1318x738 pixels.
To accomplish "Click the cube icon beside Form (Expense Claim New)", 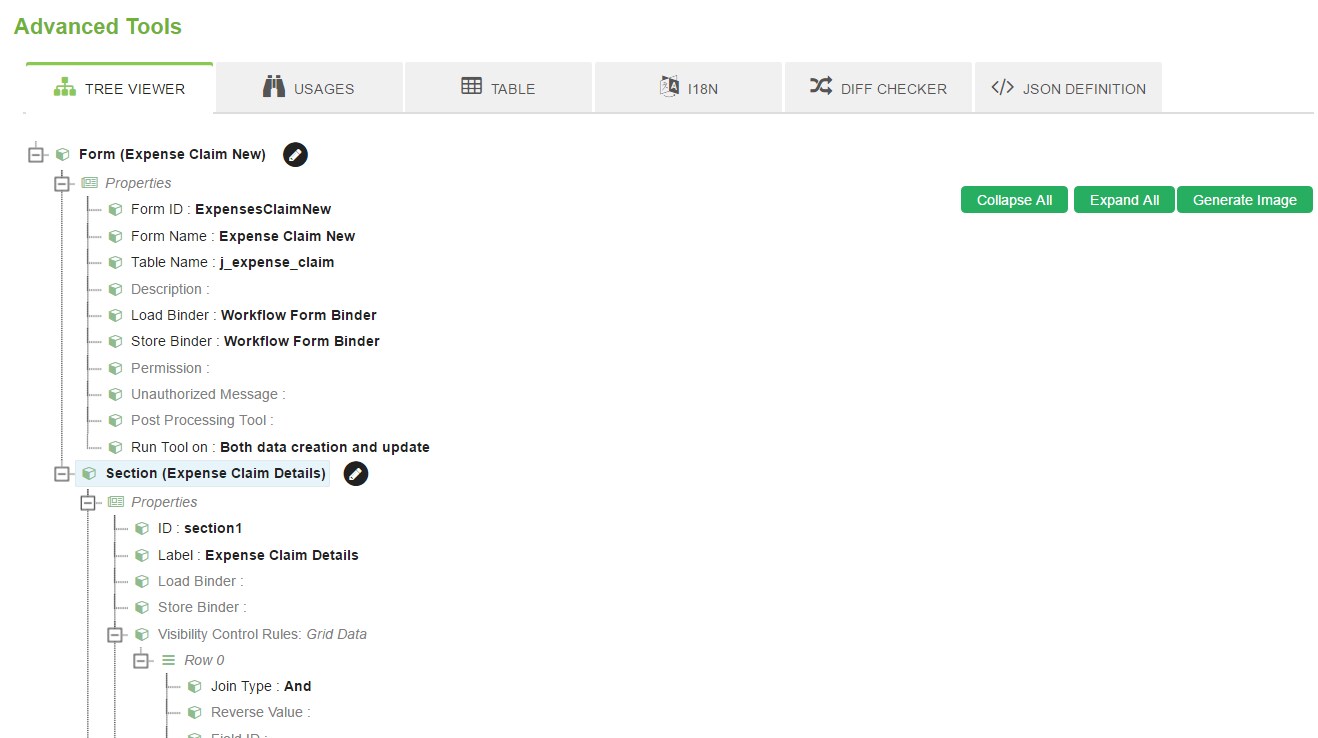I will [x=62, y=154].
